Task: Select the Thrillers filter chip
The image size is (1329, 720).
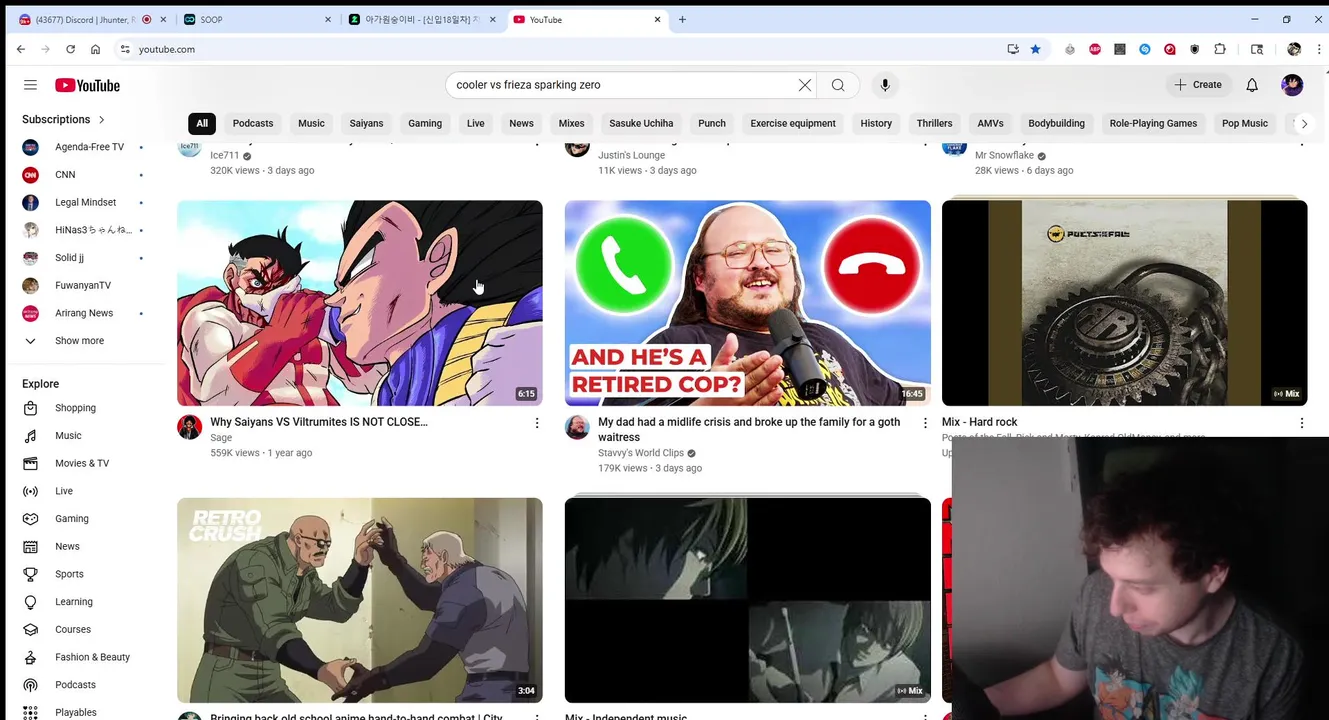Action: [x=934, y=124]
